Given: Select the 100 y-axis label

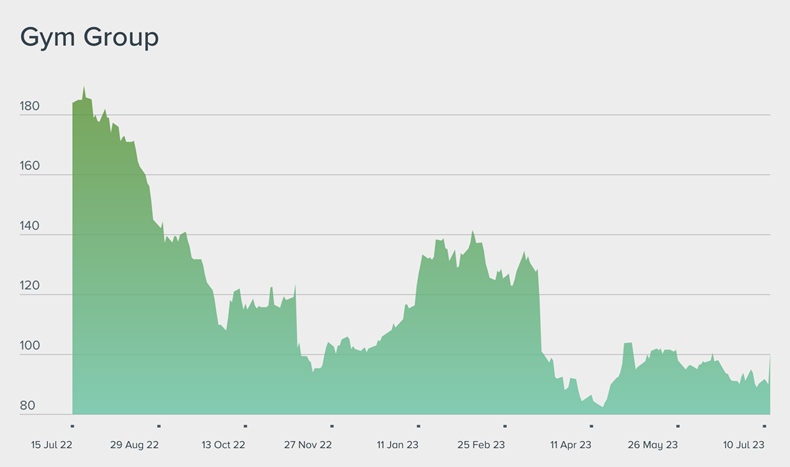Looking at the screenshot, I should click(x=30, y=346).
